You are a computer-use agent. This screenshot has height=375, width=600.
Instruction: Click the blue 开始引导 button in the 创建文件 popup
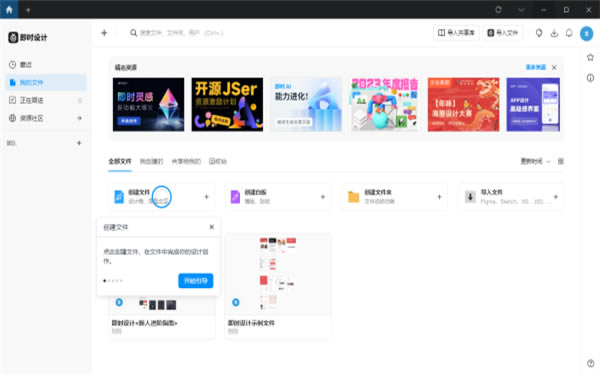(196, 281)
